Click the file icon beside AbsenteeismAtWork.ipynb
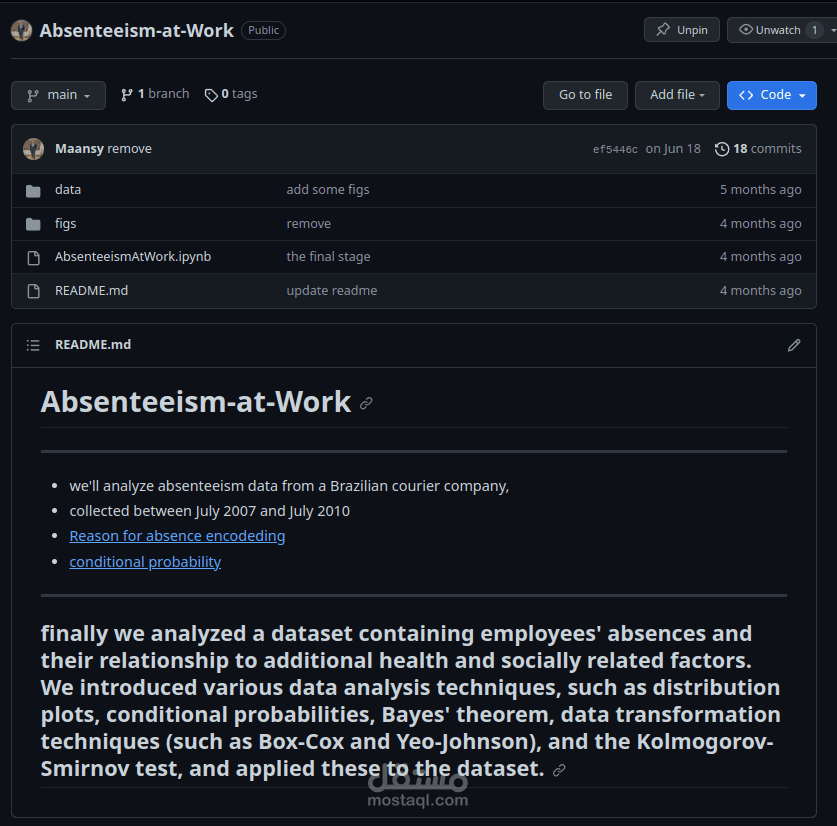 (x=31, y=256)
